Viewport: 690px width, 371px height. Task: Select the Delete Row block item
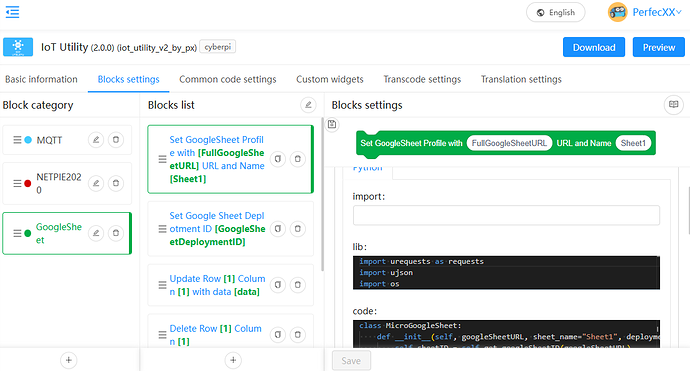231,334
